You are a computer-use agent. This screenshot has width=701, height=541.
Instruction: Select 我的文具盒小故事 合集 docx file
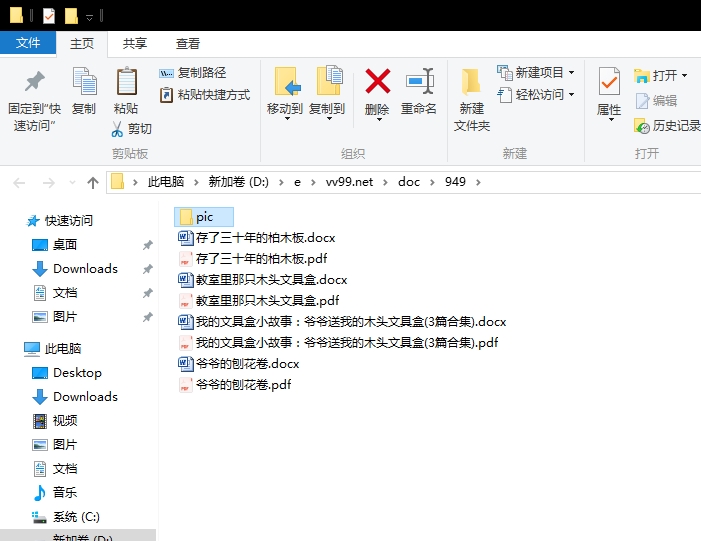pyautogui.click(x=342, y=322)
